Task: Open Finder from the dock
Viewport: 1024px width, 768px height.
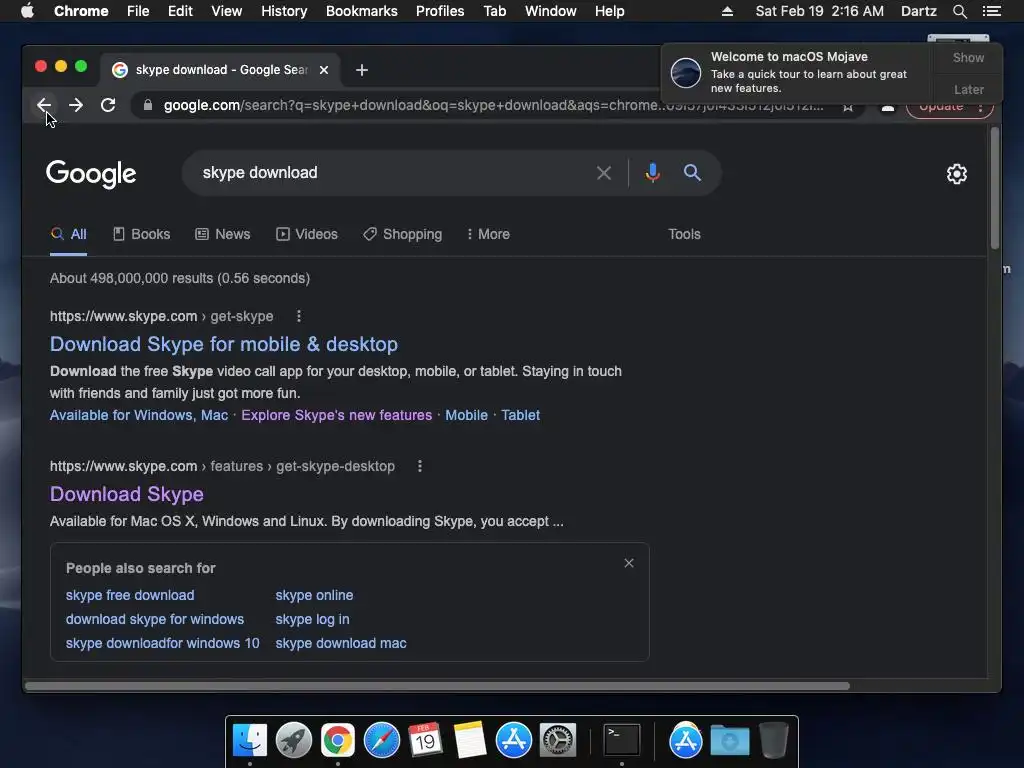Action: (x=250, y=741)
